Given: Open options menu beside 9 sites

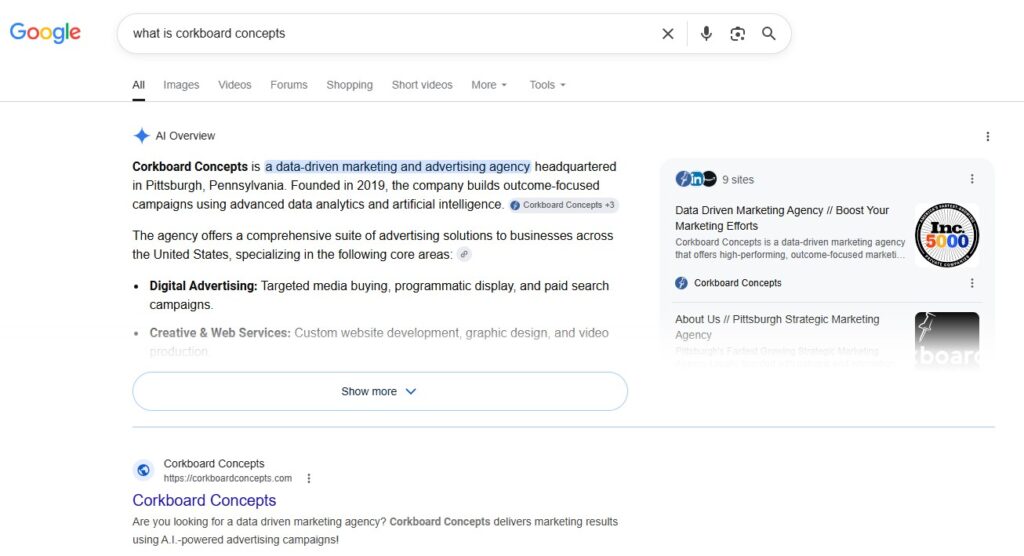Looking at the screenshot, I should 972,179.
